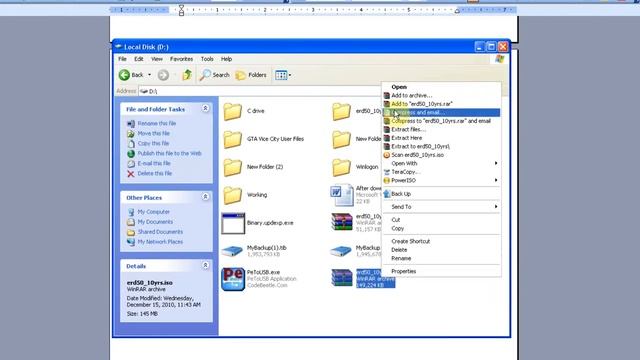Select the Binary.updexp.exe file icon
This screenshot has width=640, height=360.
point(233,223)
